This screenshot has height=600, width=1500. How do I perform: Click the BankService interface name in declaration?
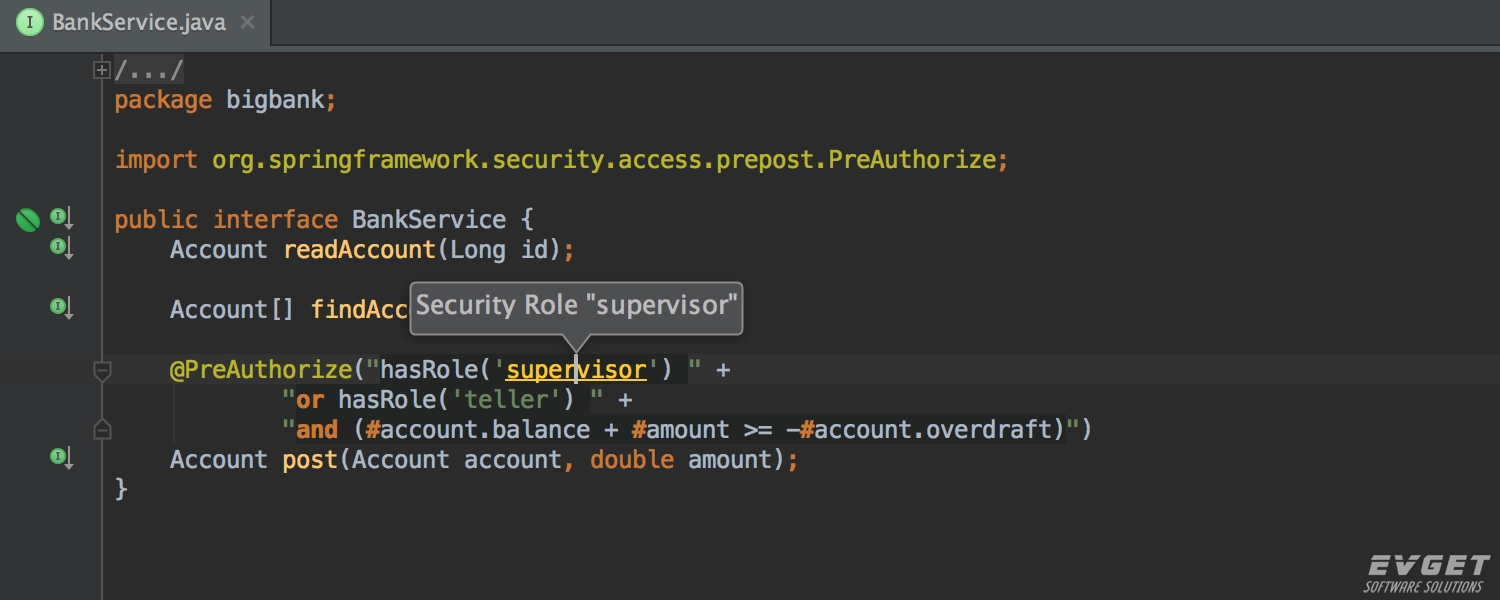click(x=429, y=220)
